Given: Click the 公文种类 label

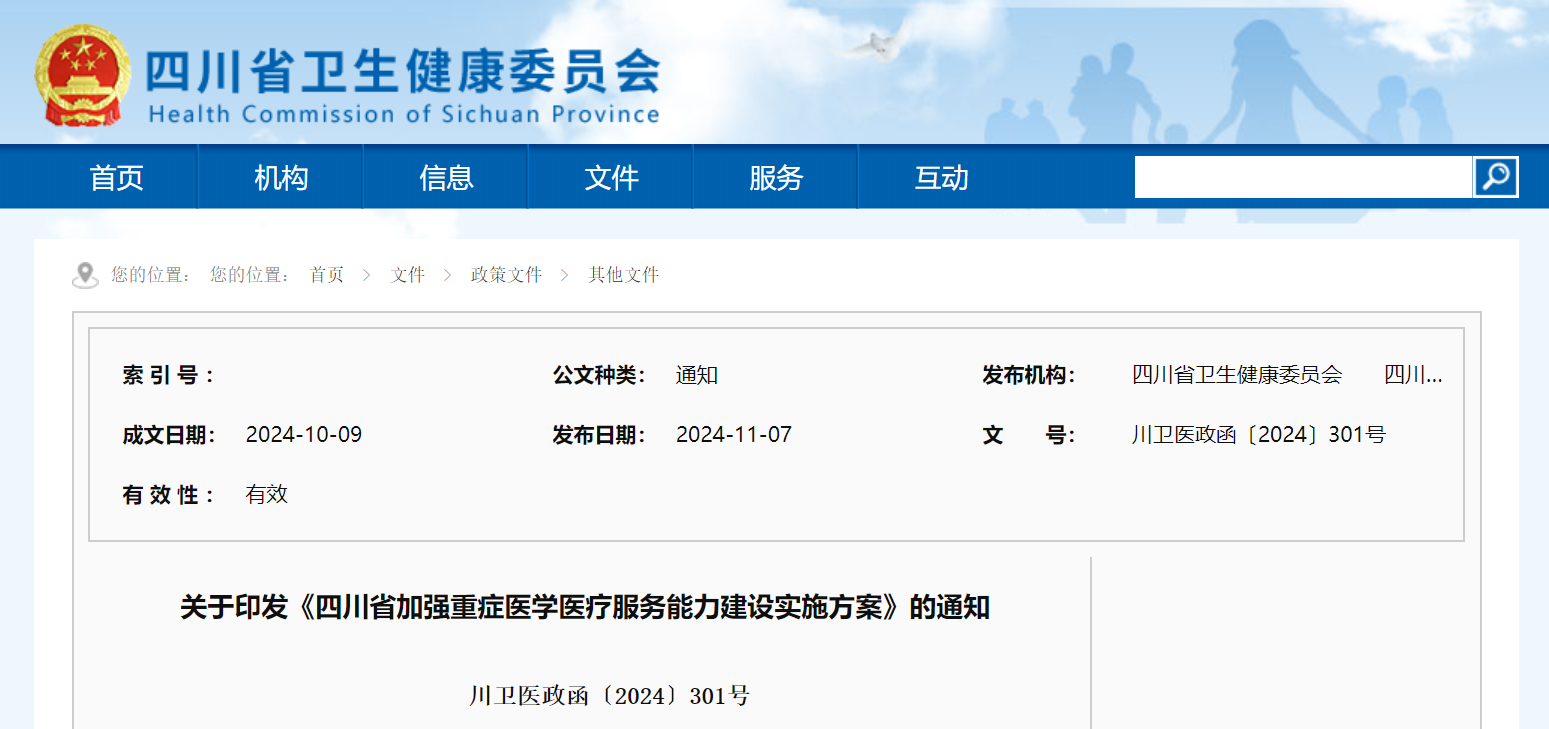Looking at the screenshot, I should [x=599, y=376].
